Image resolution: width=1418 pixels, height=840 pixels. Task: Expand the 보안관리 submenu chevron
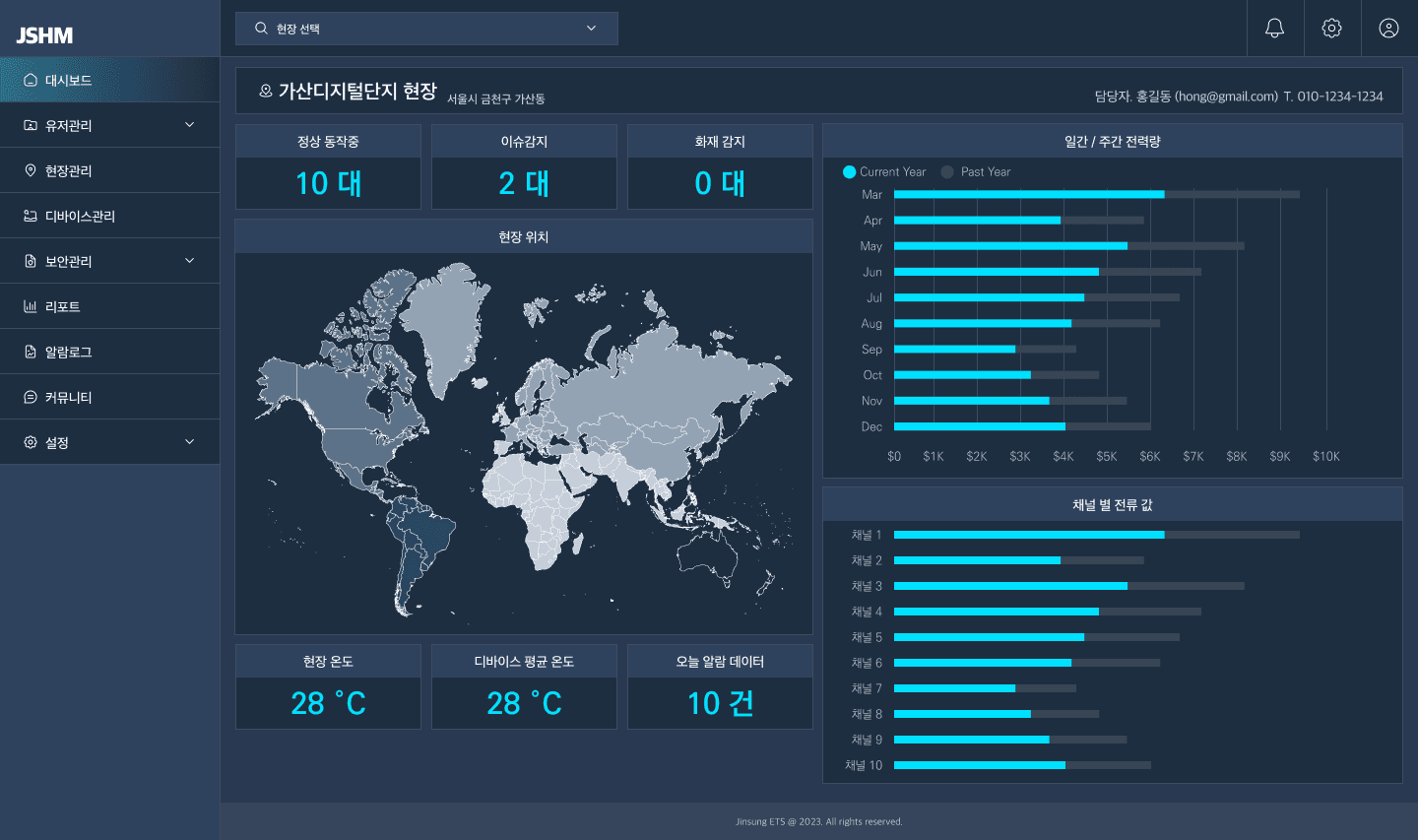(189, 261)
